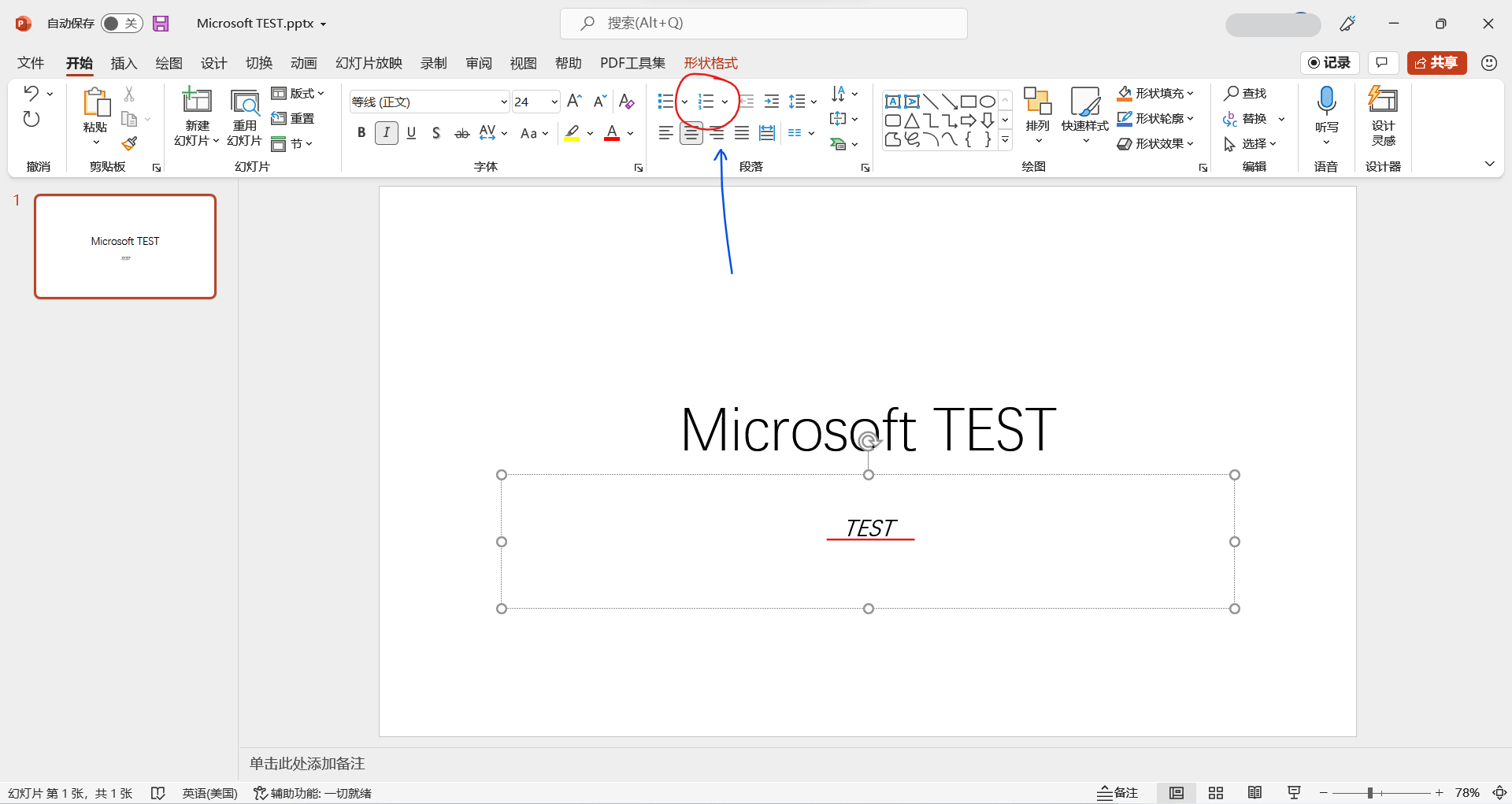
Task: Clear all formatting eraser icon
Action: point(627,101)
